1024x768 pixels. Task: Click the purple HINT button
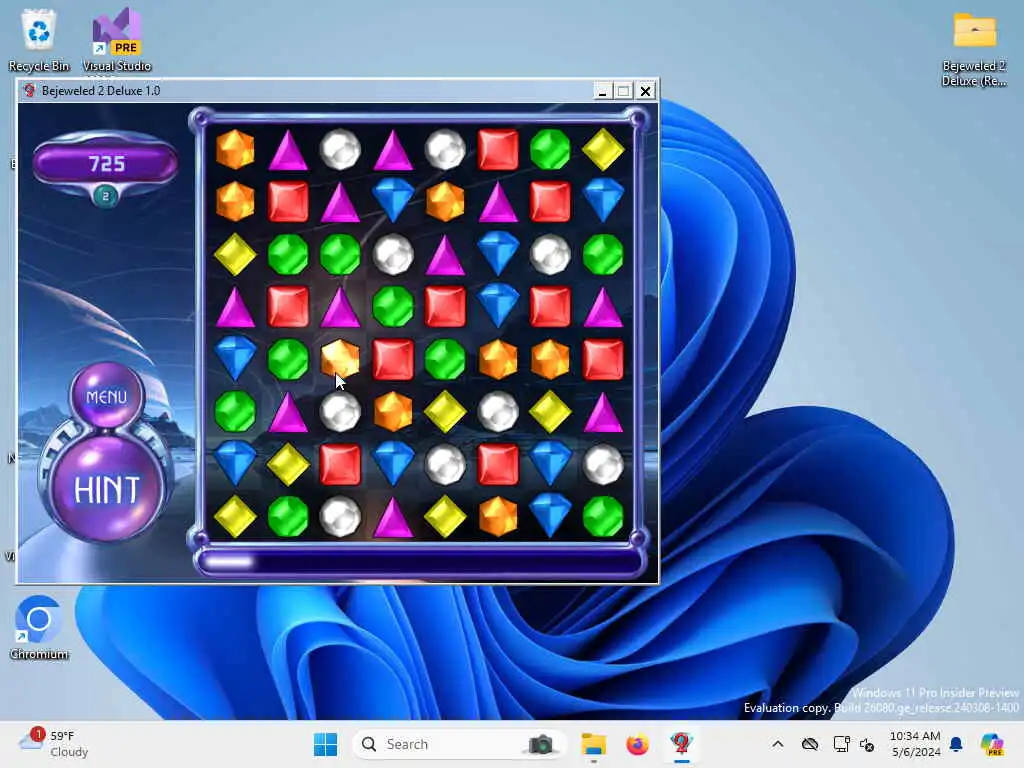point(106,488)
